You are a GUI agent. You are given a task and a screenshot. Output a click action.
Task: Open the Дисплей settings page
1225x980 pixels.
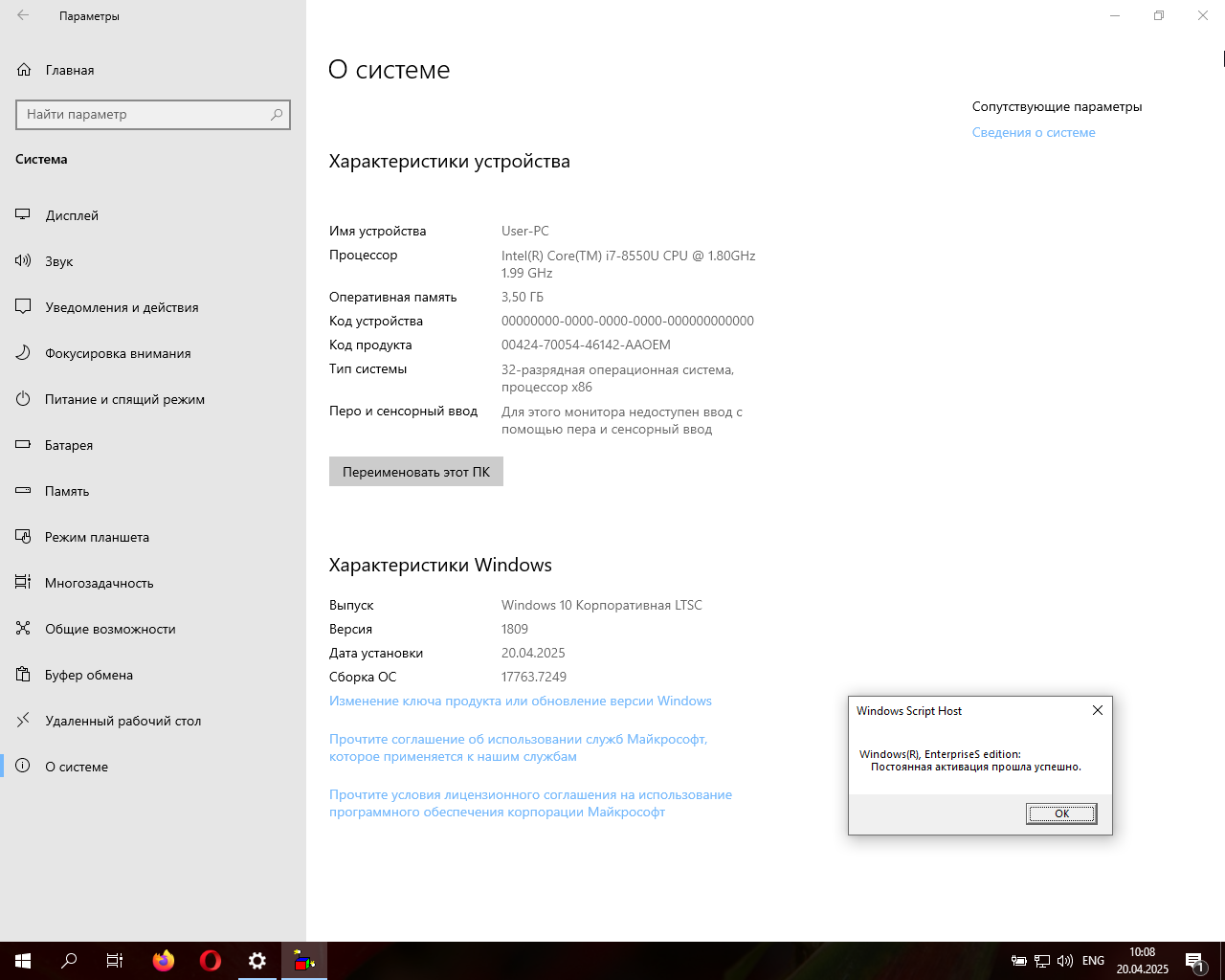(x=153, y=215)
